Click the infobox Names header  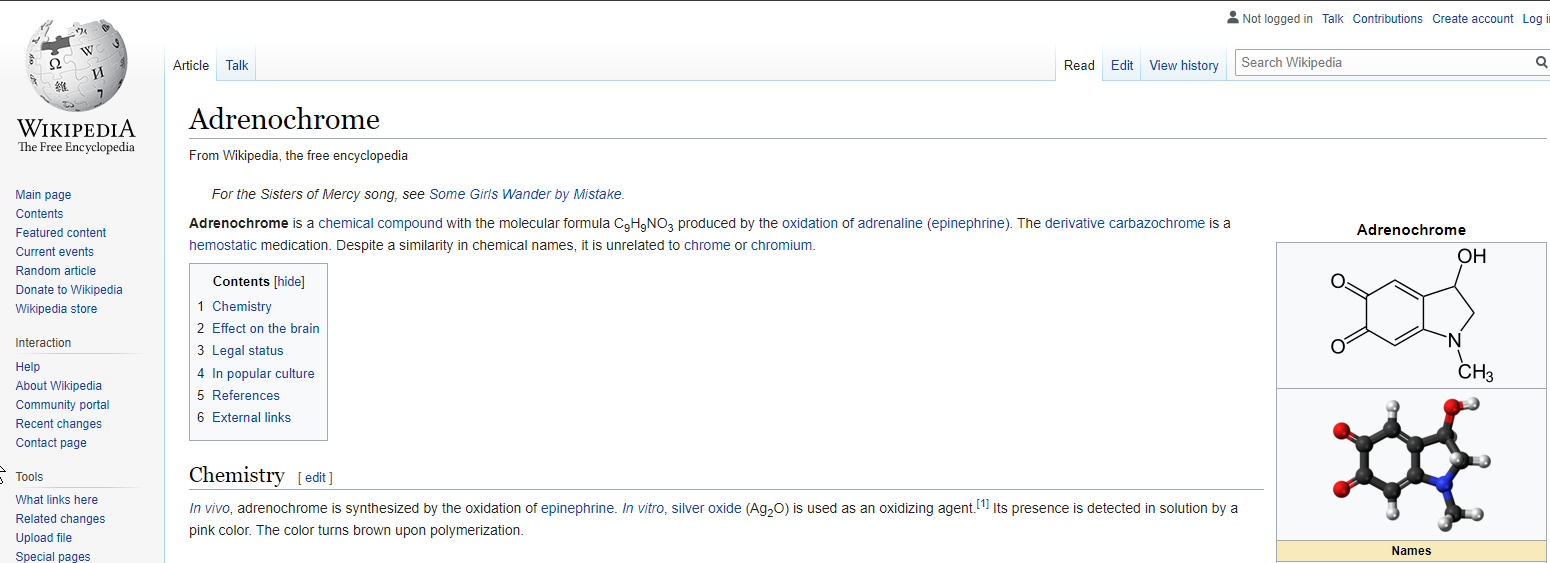click(1411, 551)
